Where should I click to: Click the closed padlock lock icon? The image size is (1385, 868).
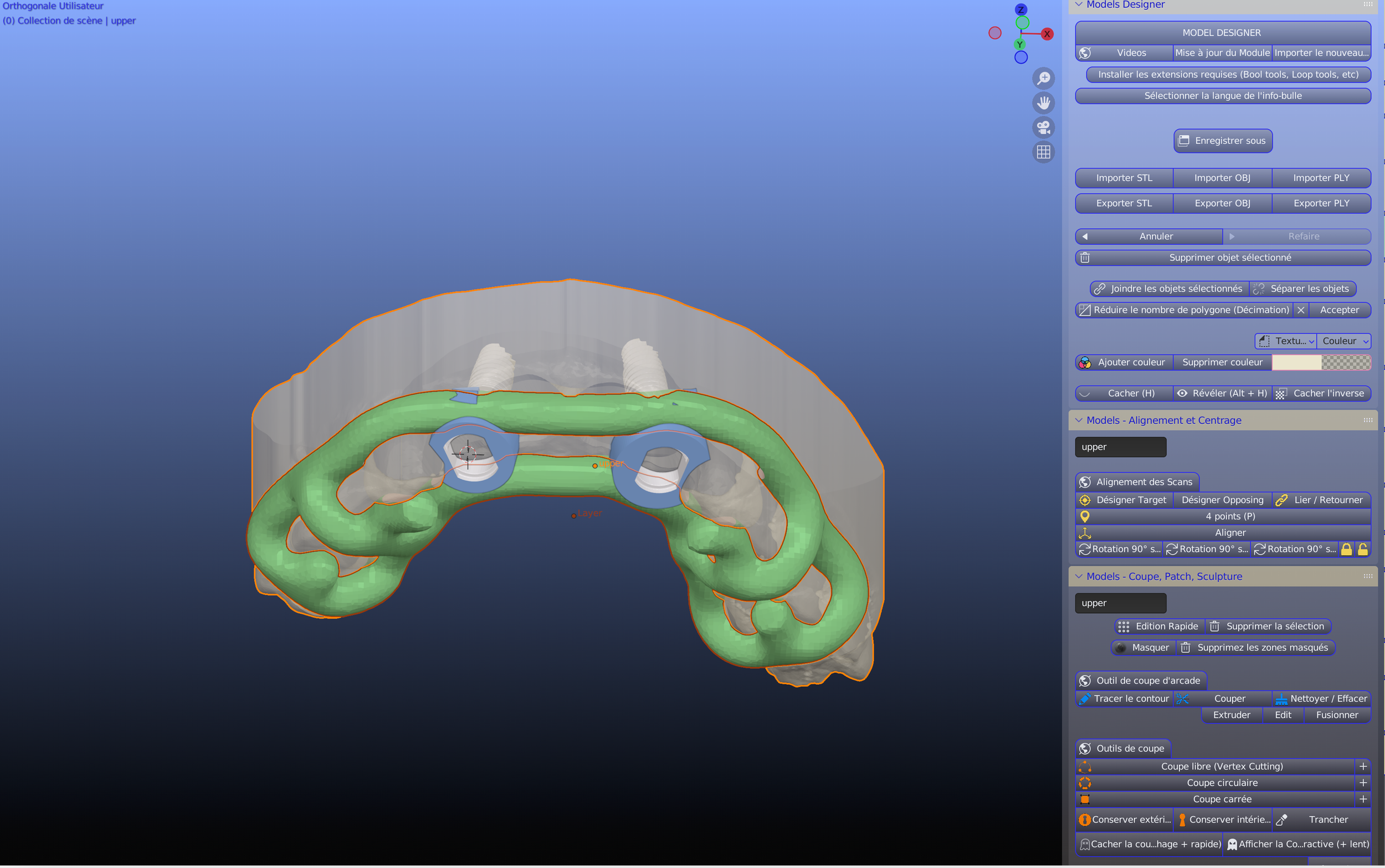tap(1346, 549)
